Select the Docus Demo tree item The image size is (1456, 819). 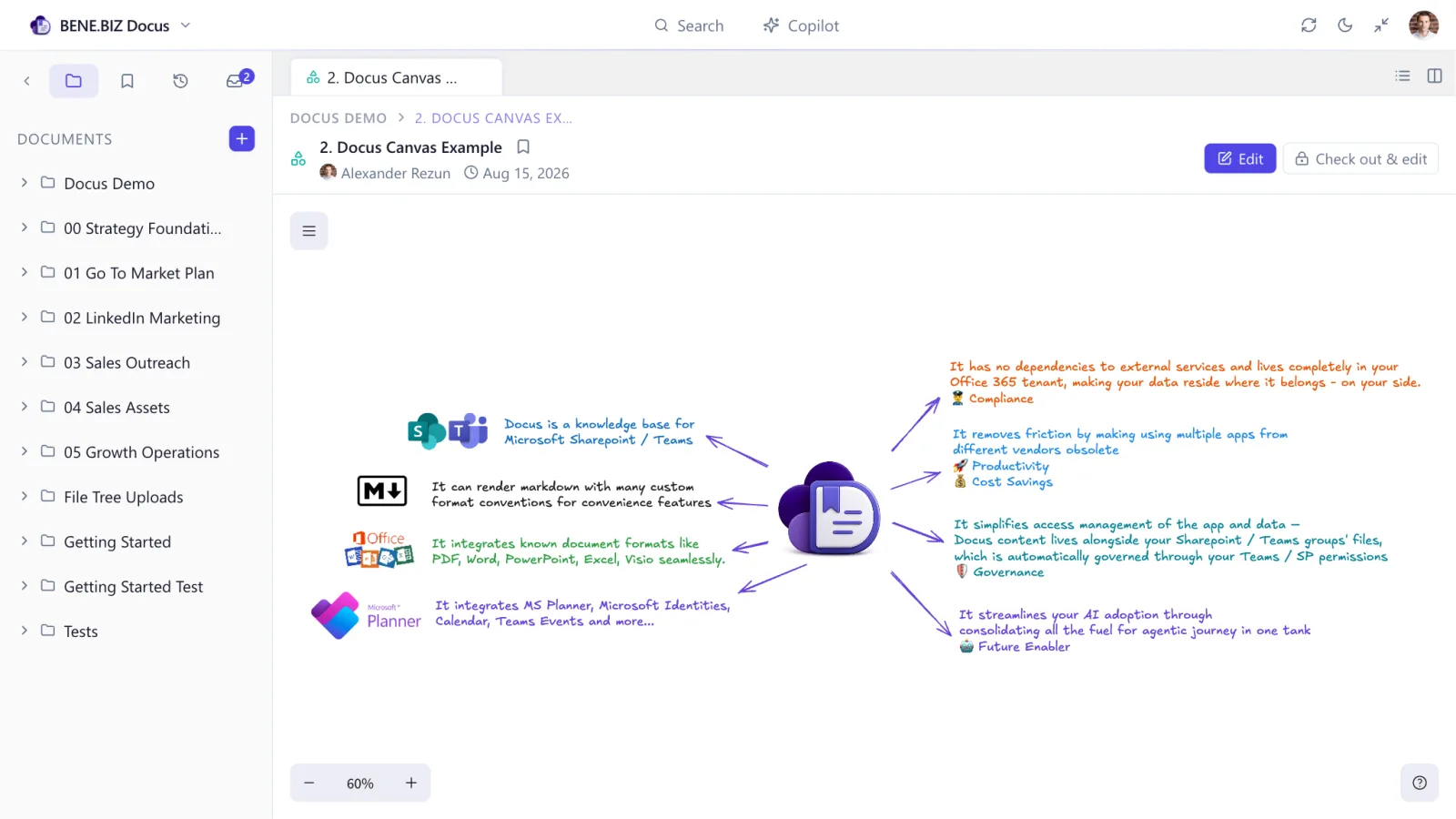click(x=109, y=183)
